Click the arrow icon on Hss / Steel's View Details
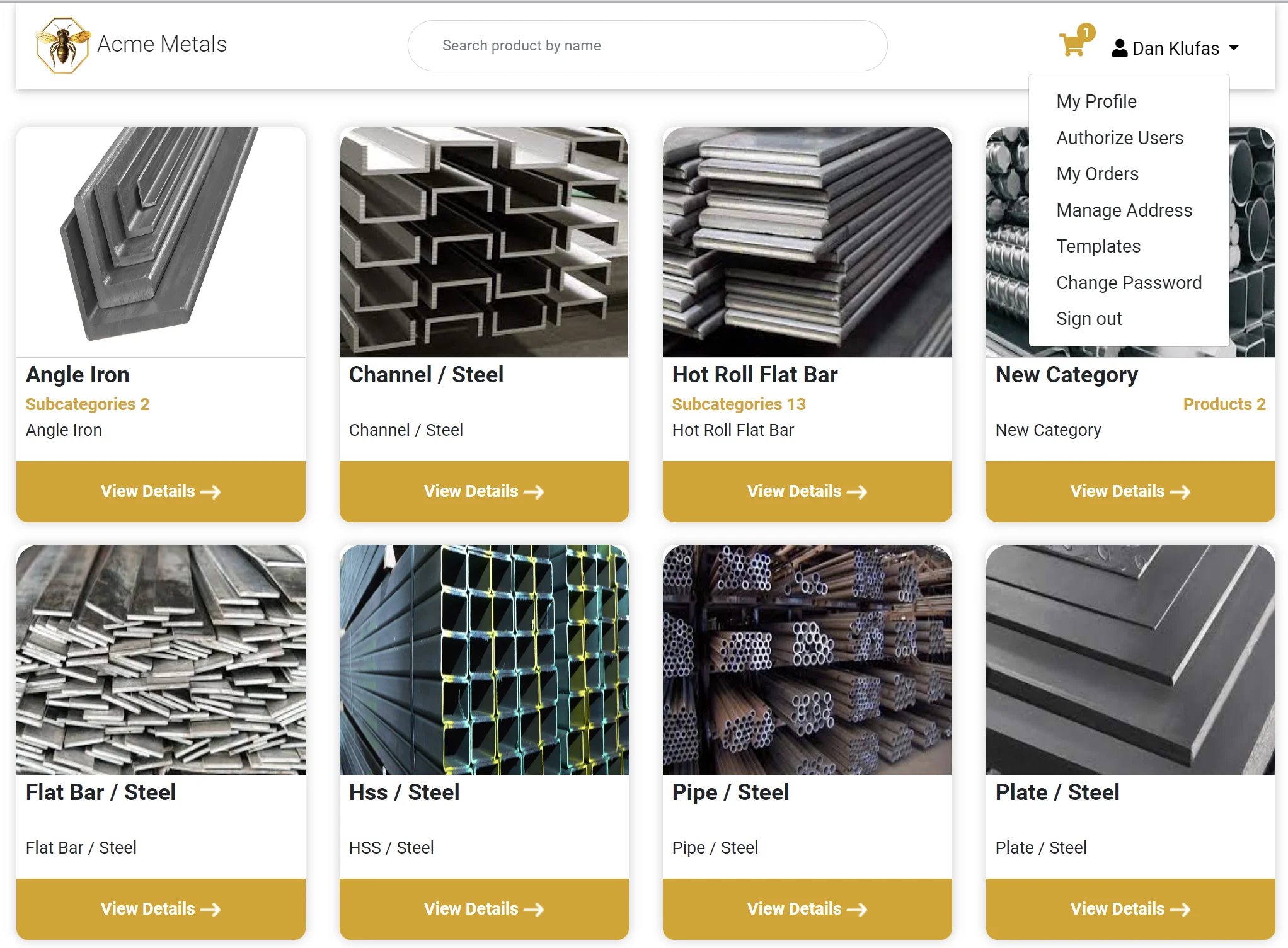 (x=534, y=910)
